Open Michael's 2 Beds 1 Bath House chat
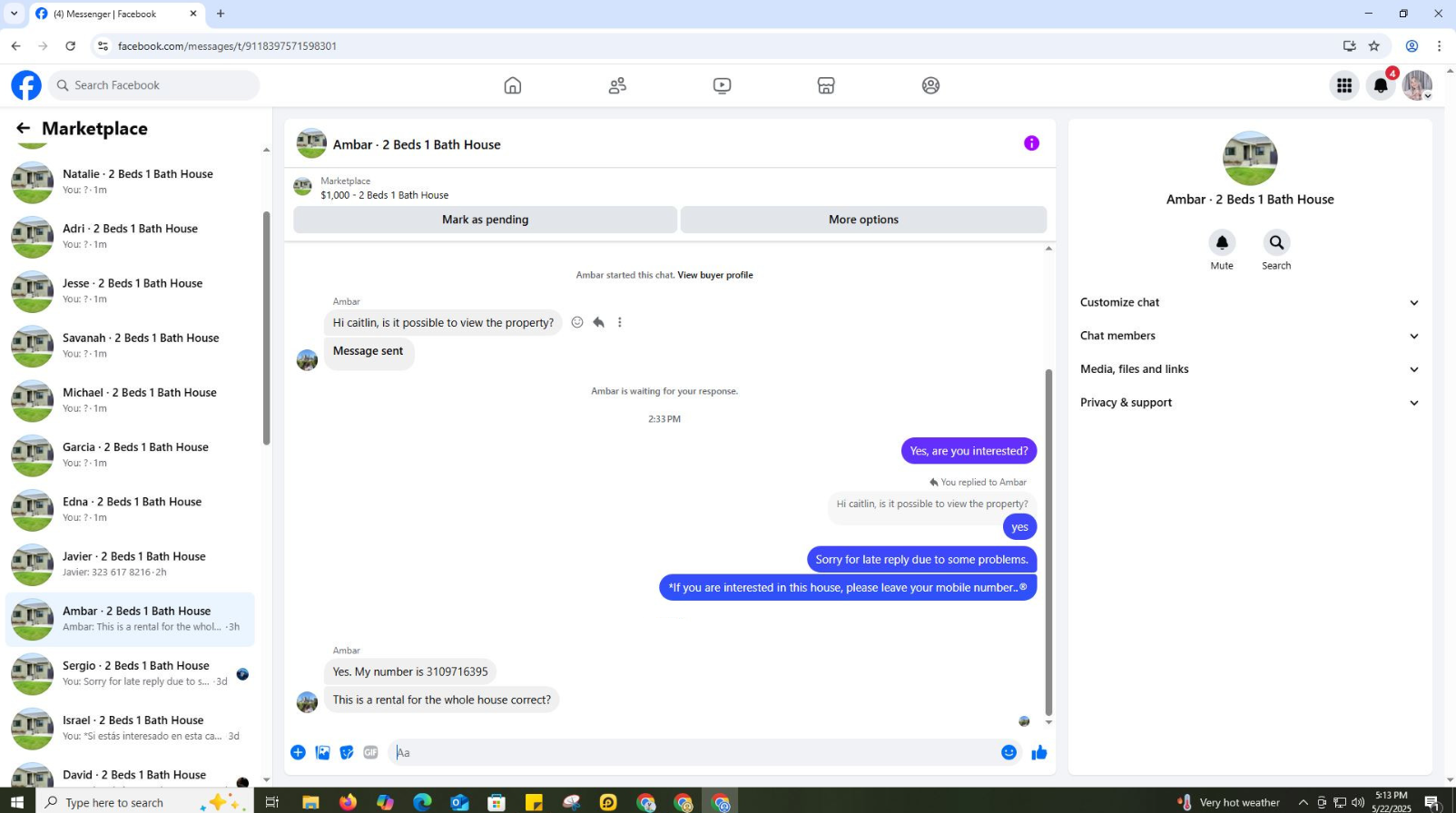Image resolution: width=1456 pixels, height=813 pixels. tap(131, 400)
